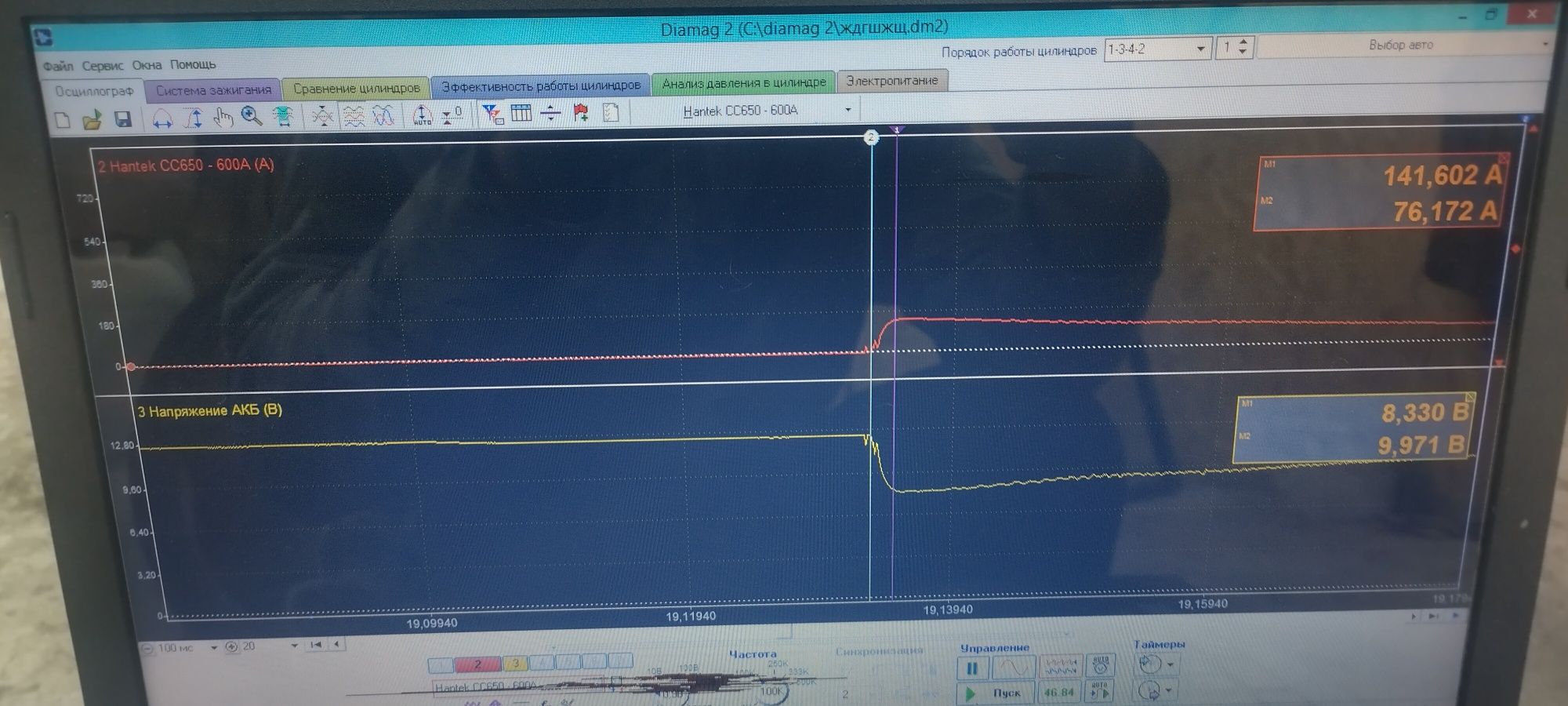Open the Окна menu
Screen dimensions: 1568x706
coord(147,65)
